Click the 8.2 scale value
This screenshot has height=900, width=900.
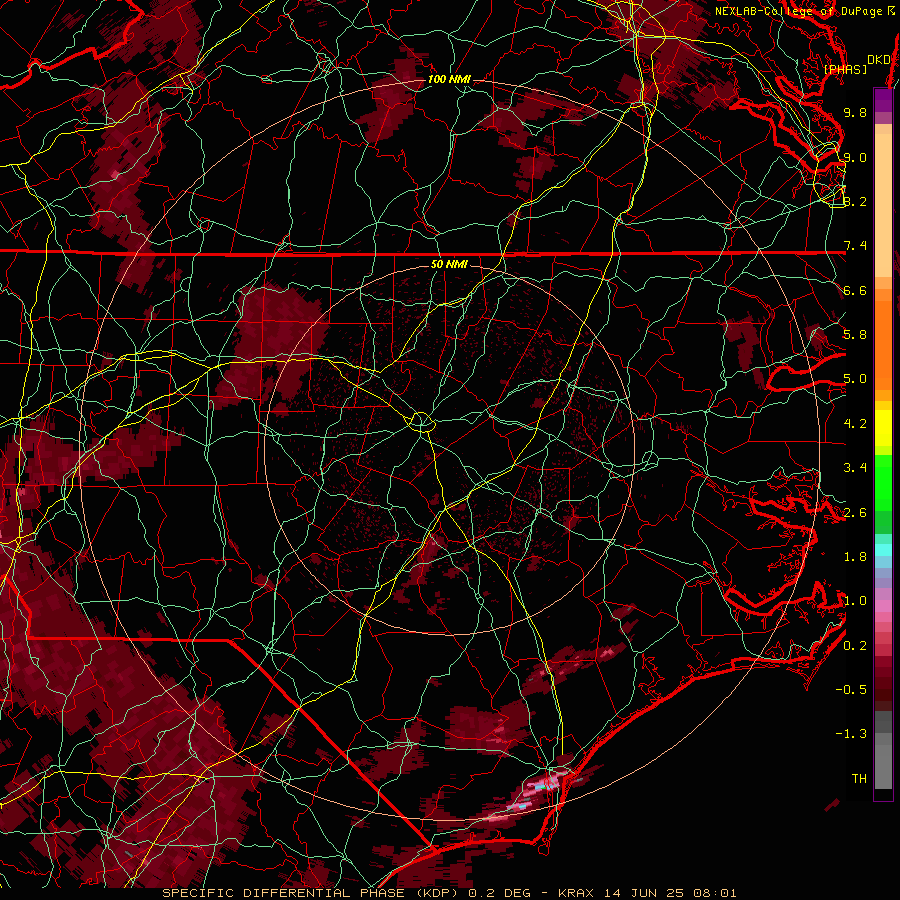pos(855,201)
